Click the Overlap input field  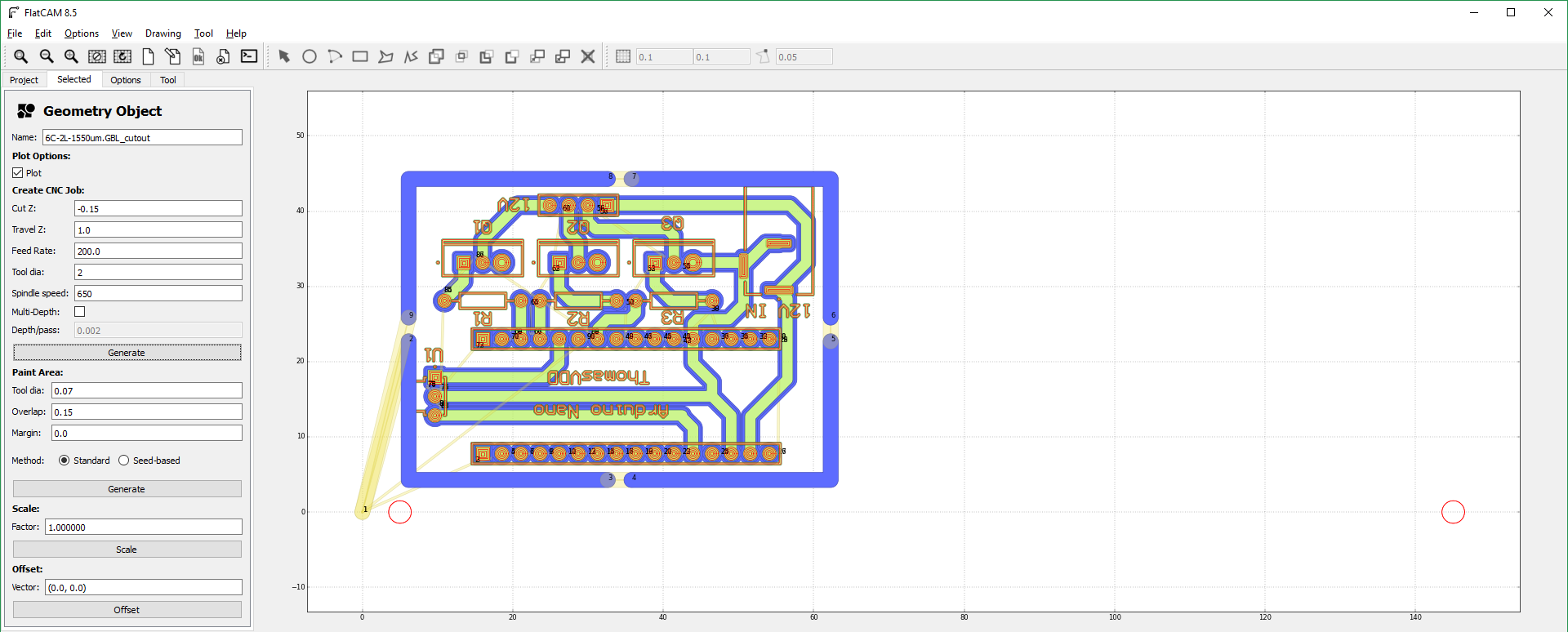click(147, 412)
